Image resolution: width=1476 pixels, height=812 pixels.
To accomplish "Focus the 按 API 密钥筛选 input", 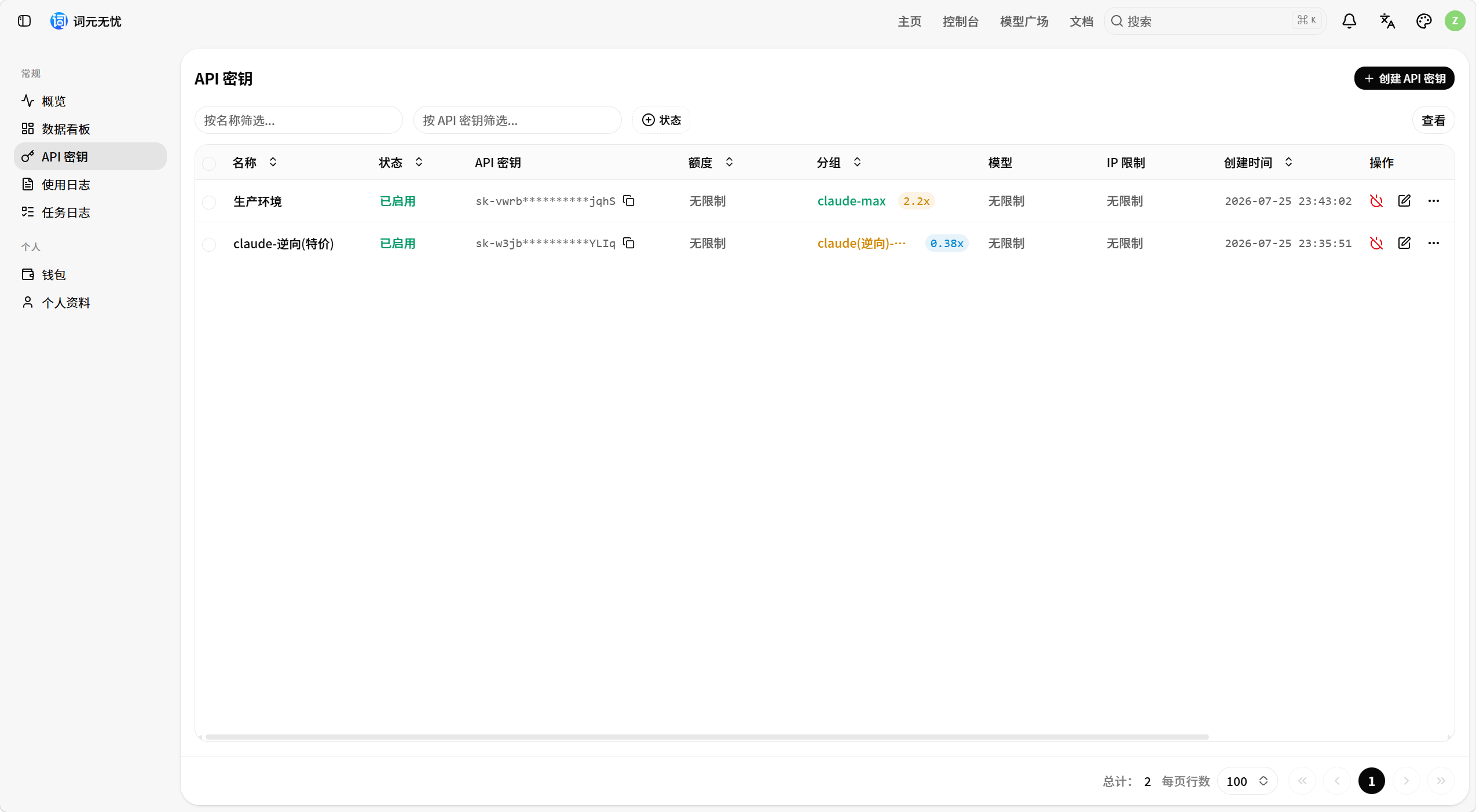I will [517, 120].
